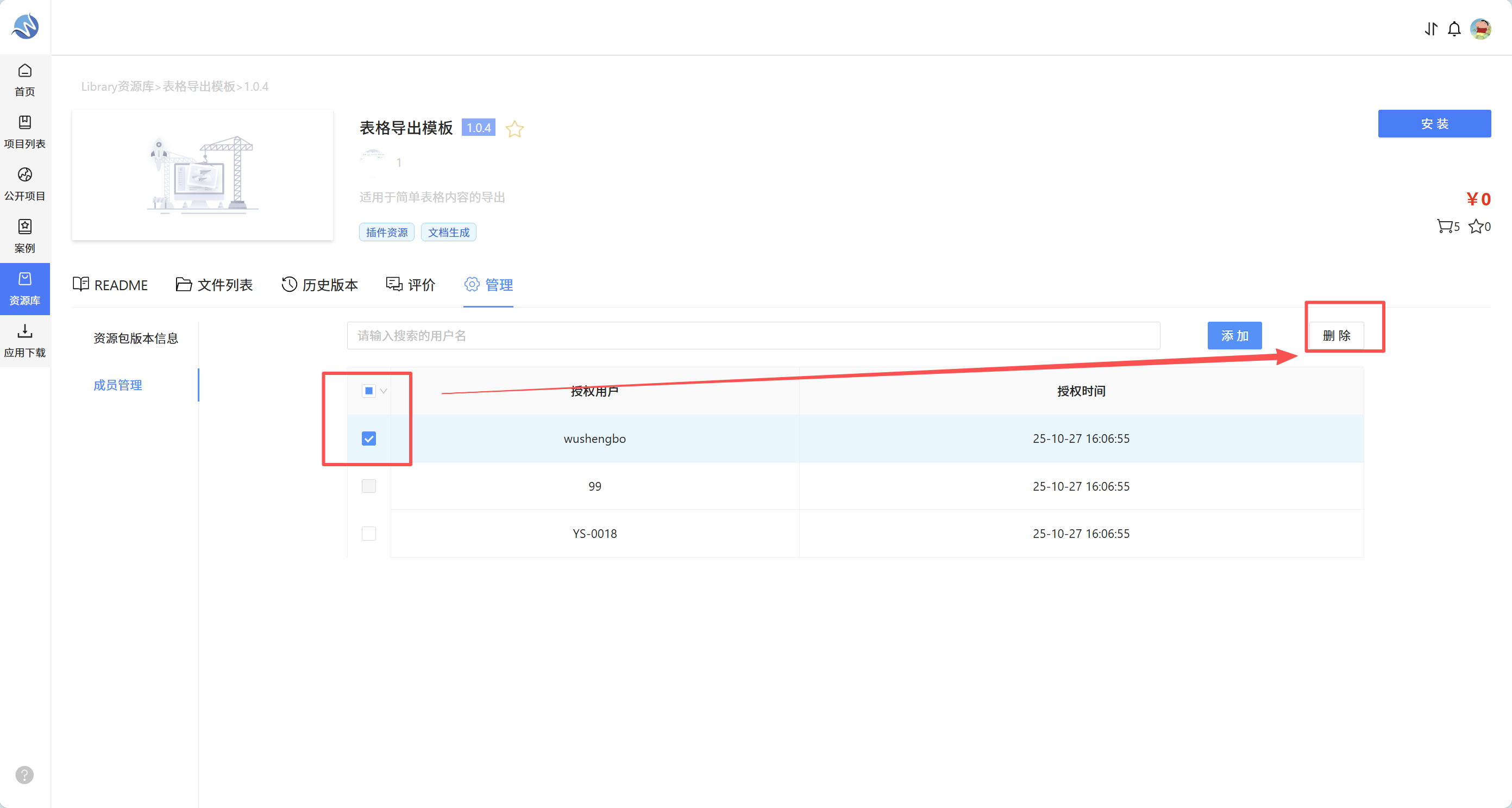The width and height of the screenshot is (1512, 808).
Task: Switch to the 历史版本 tab
Action: [x=319, y=285]
